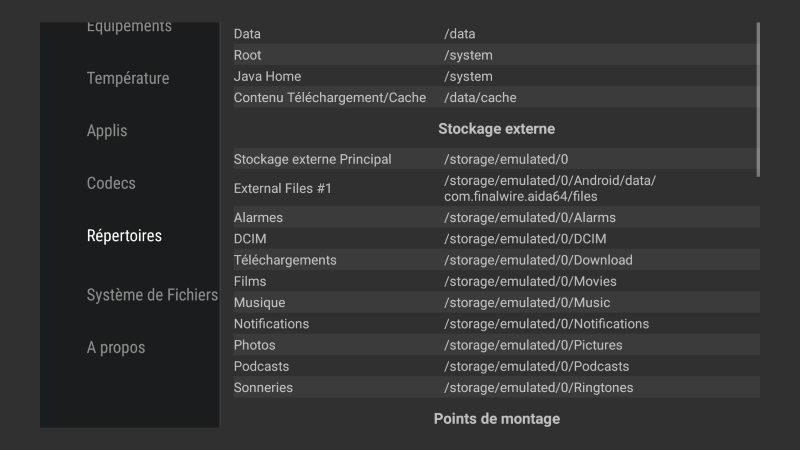Image resolution: width=800 pixels, height=450 pixels.
Task: Select Stockage externe Principal row
Action: 495,159
